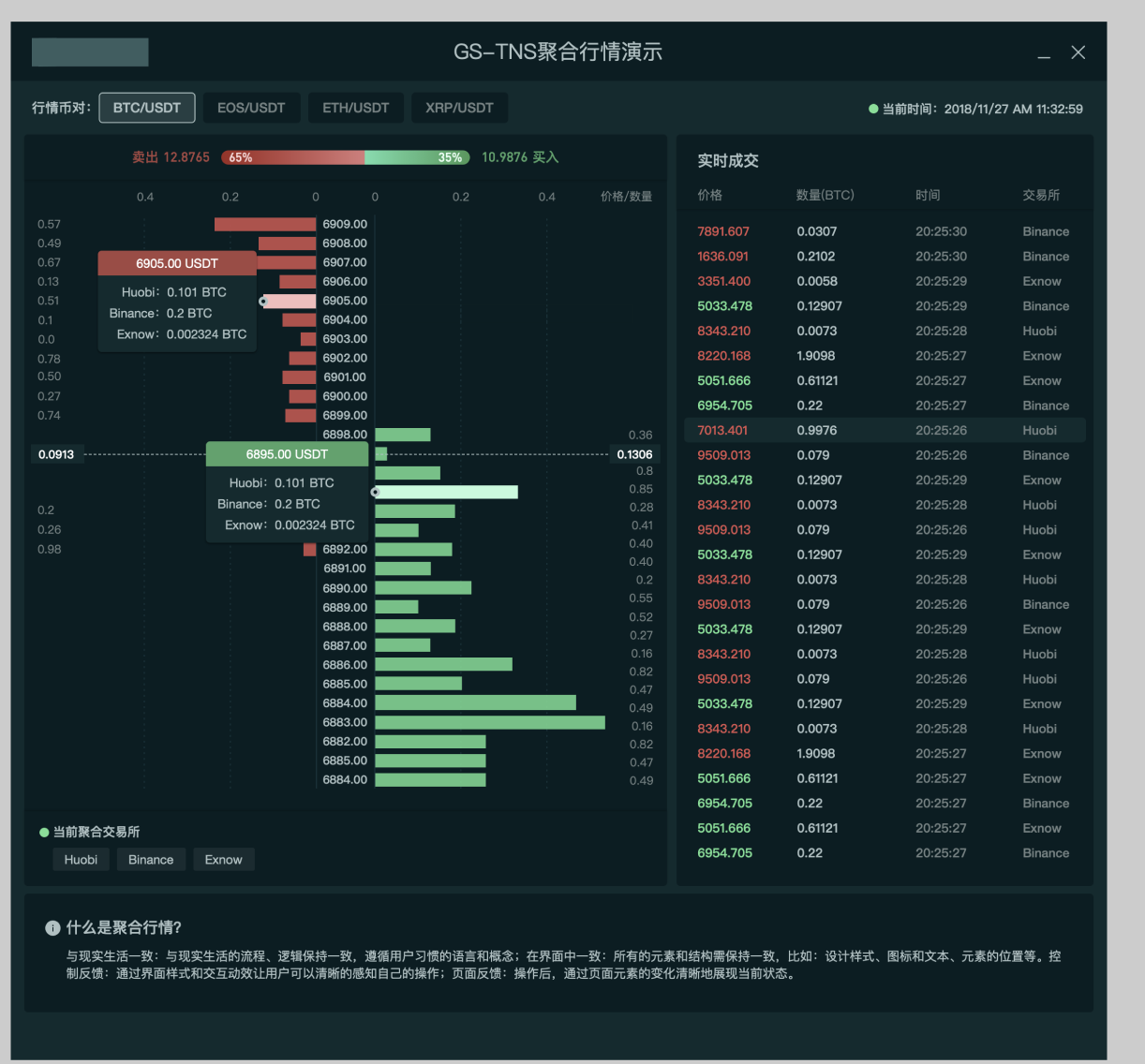Click the marker on the highlighted buy bar

tap(376, 492)
